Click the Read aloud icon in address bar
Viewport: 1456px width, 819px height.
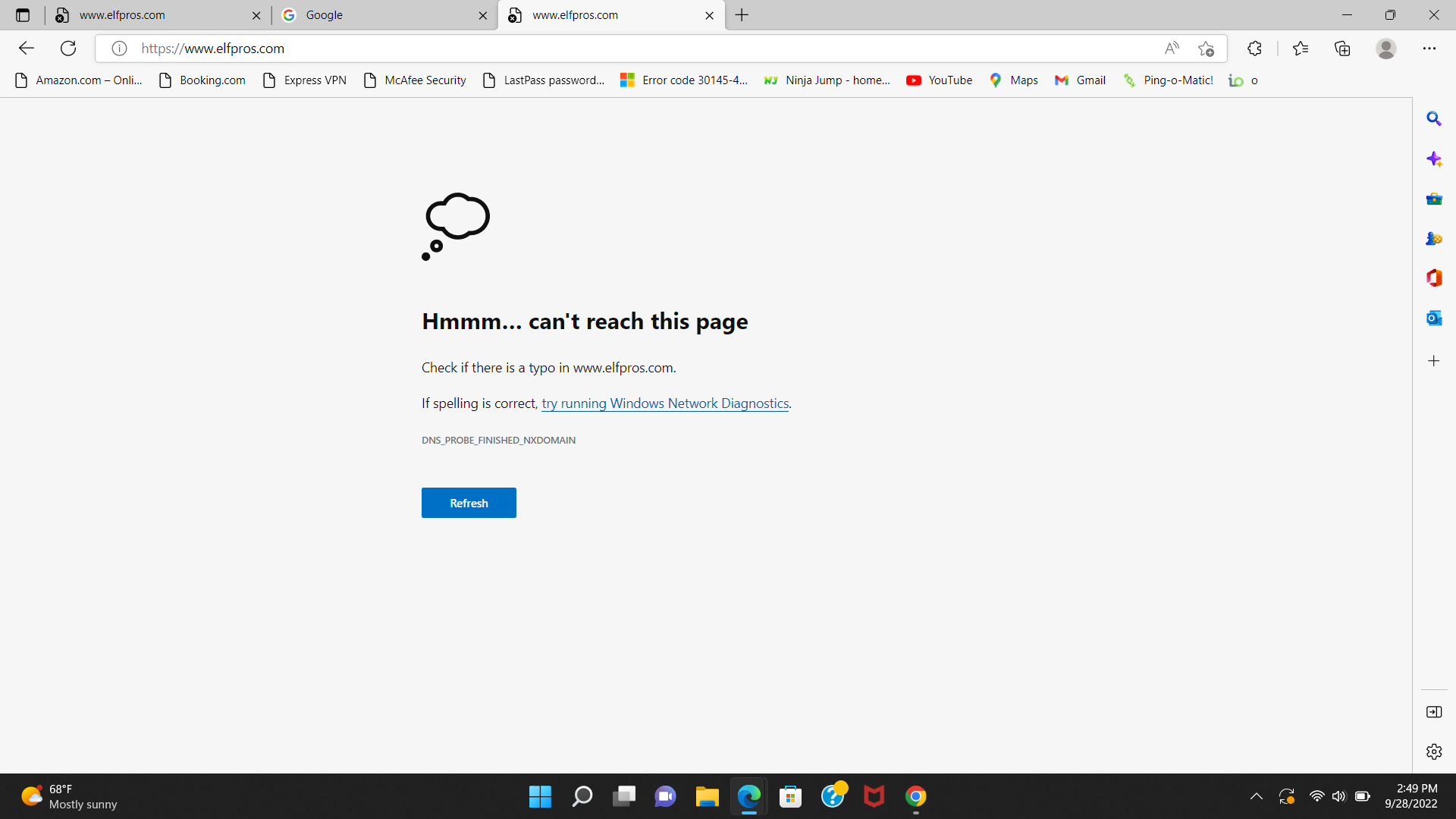1172,49
